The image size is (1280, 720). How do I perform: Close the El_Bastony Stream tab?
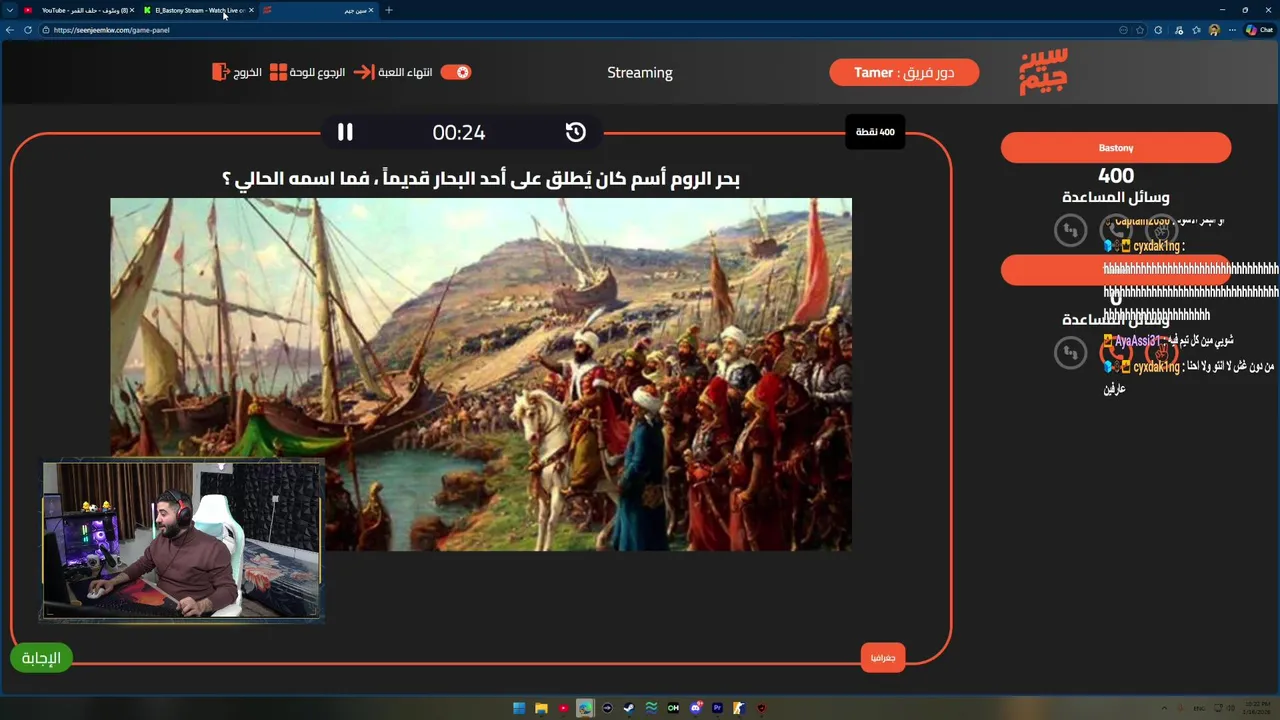point(251,10)
